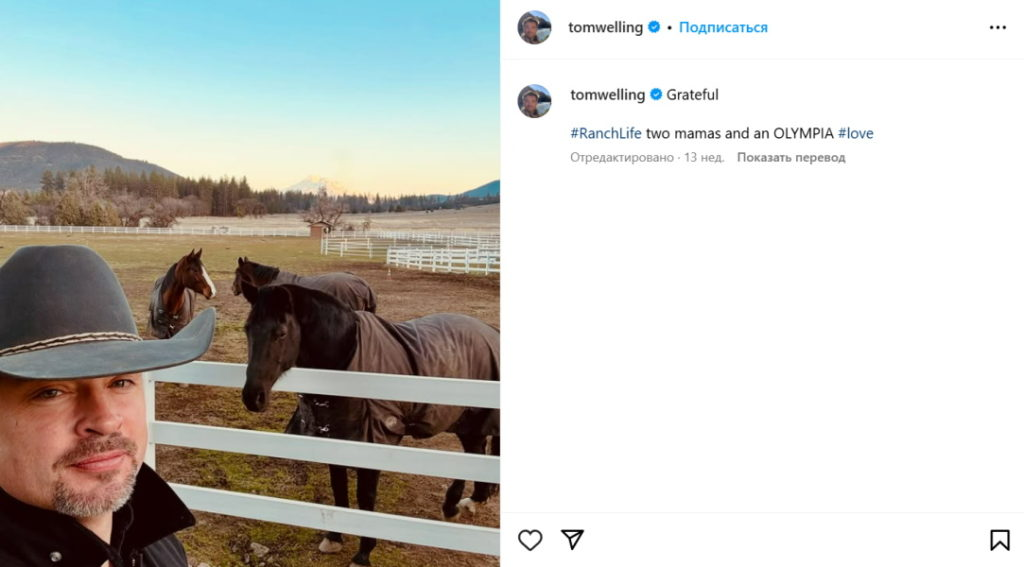Open the tomwelling username in the caption
Viewport: 1024px width, 567px height.
point(607,95)
